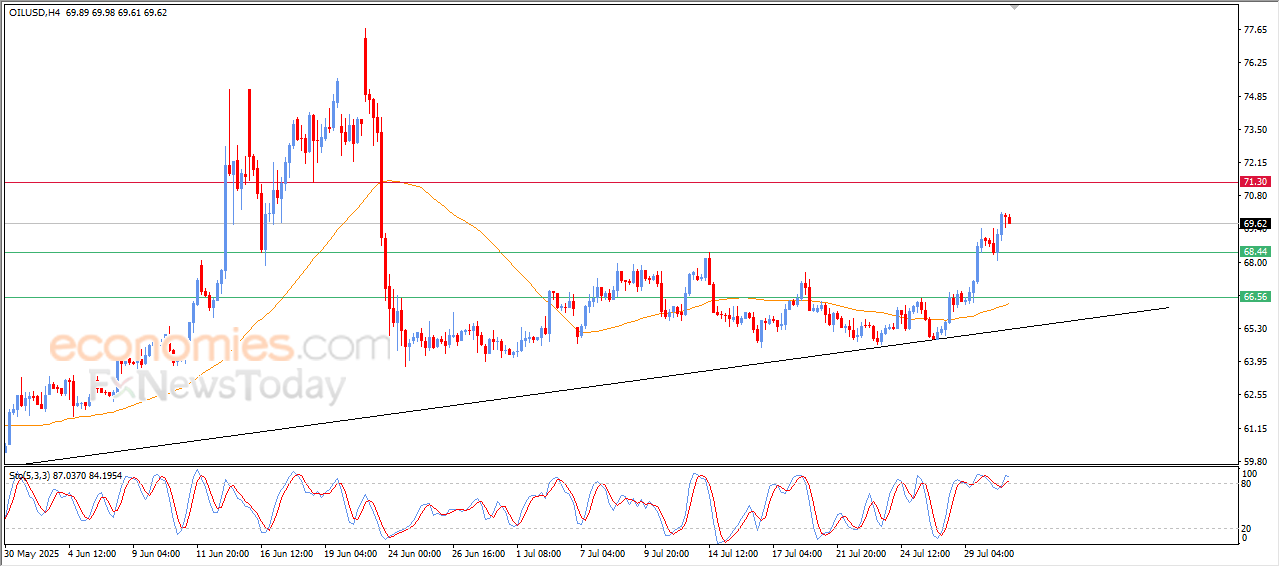Viewport: 1280px width, 567px height.
Task: Select the green horizontal line at 68.44
Action: click(620, 252)
